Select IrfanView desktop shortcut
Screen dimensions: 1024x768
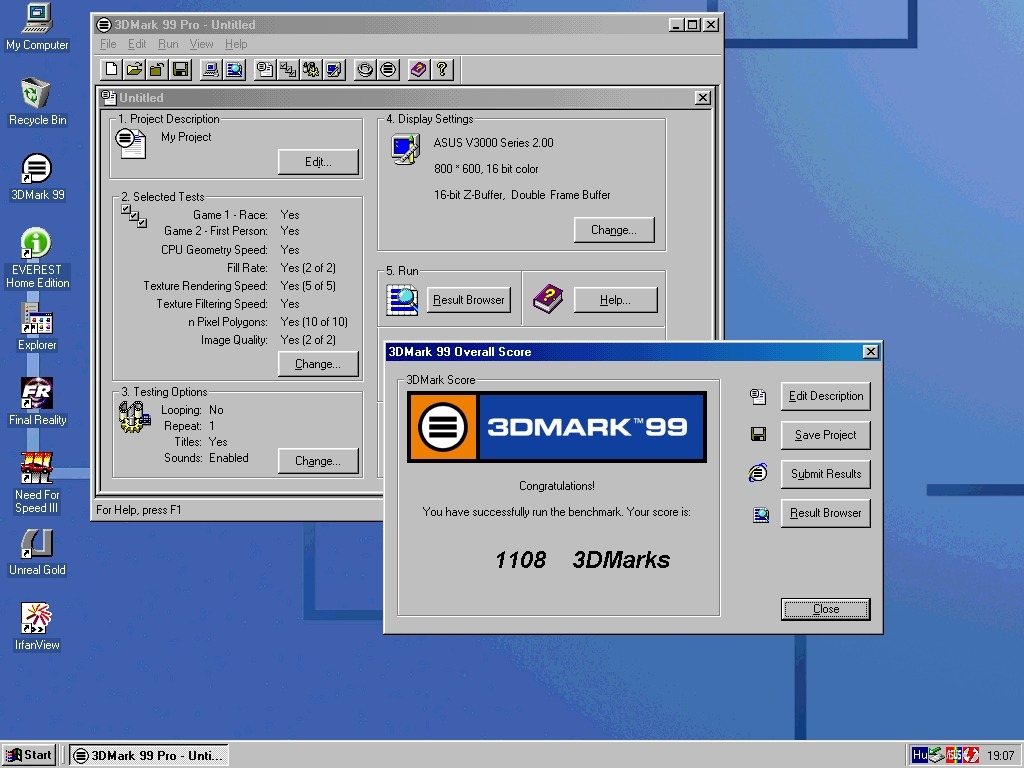click(37, 628)
